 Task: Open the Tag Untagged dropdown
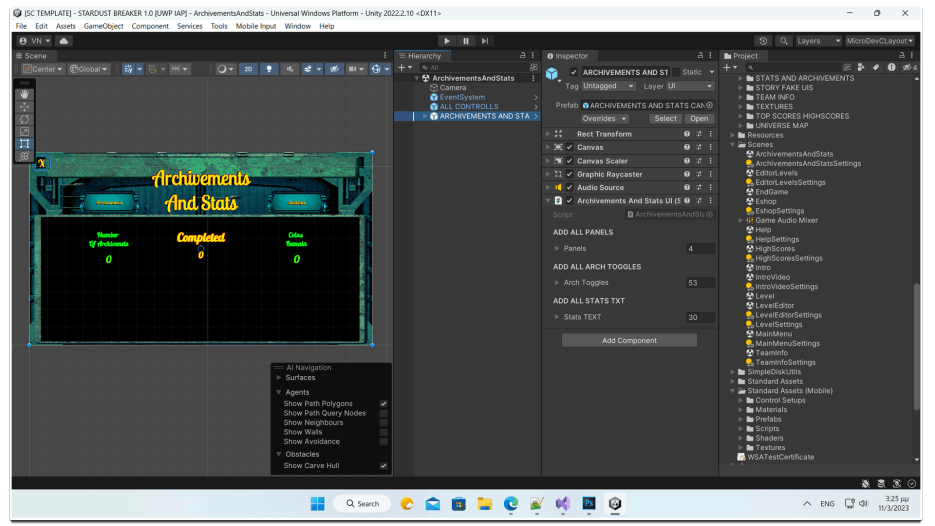coord(608,86)
